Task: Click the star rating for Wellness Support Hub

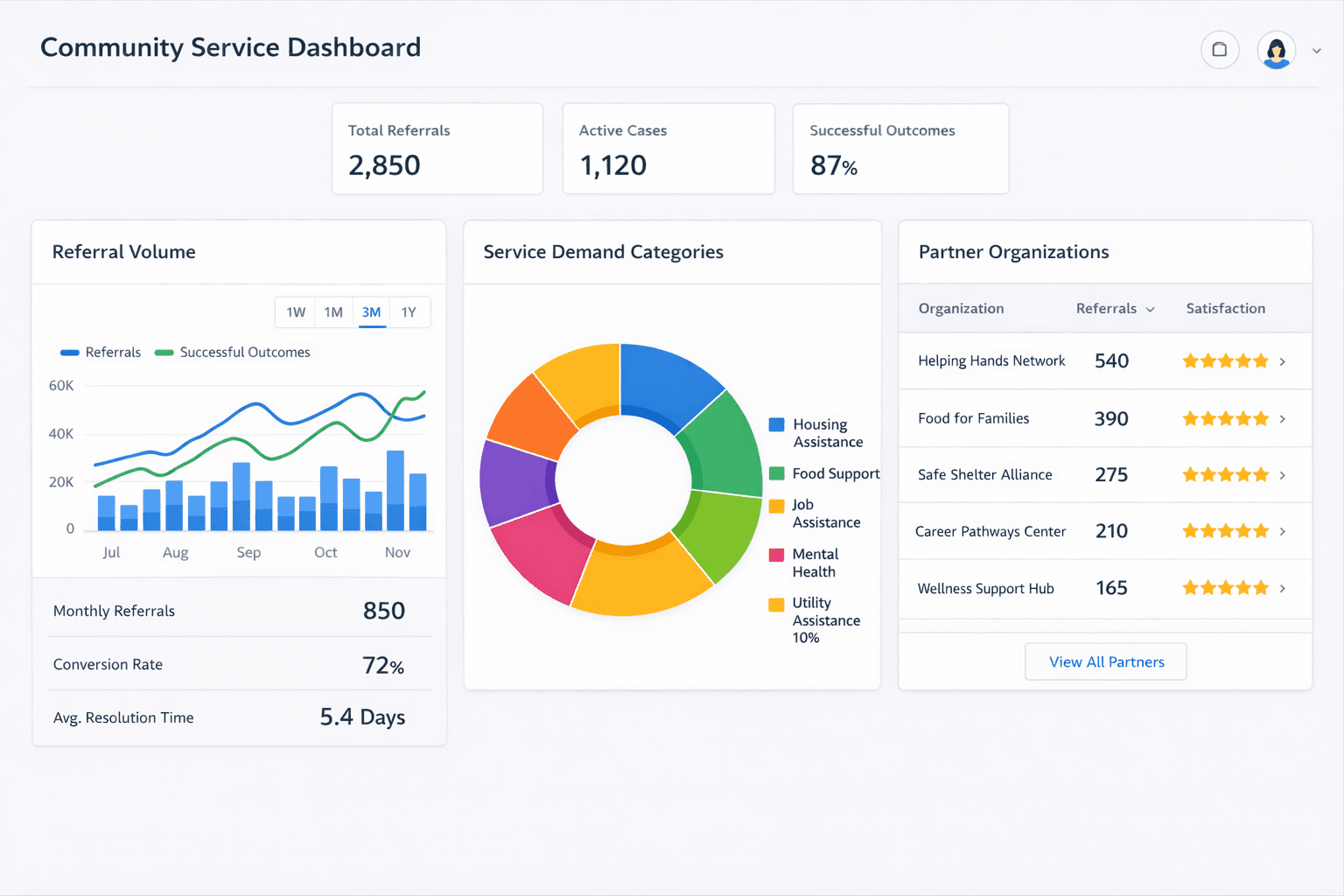Action: (x=1225, y=587)
